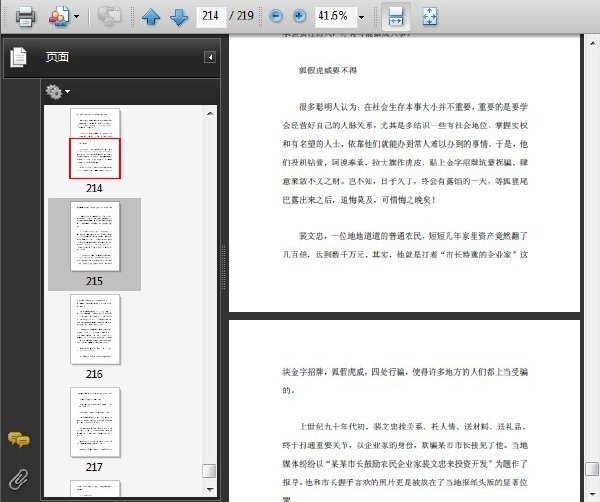Screen dimensions: 600x502
Task: Toggle fit full page view mode
Action: click(430, 17)
